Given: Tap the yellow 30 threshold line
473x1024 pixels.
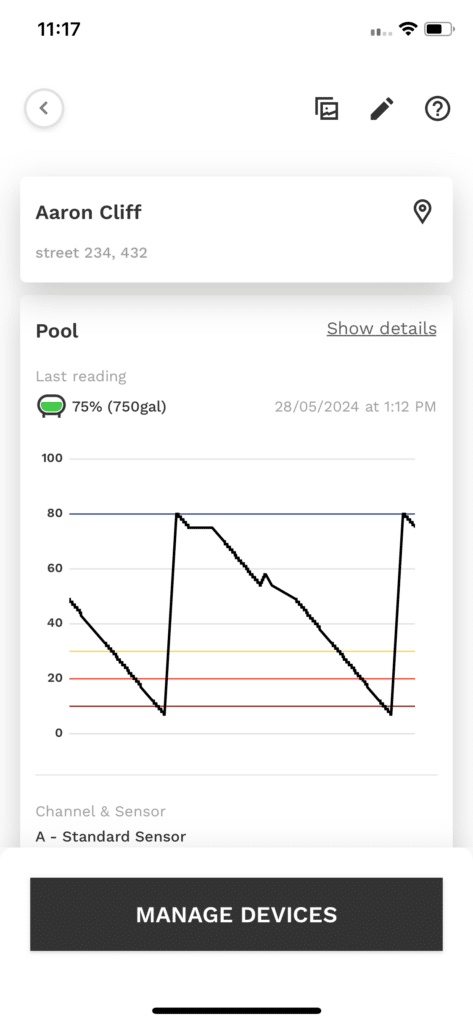Looking at the screenshot, I should 242,651.
